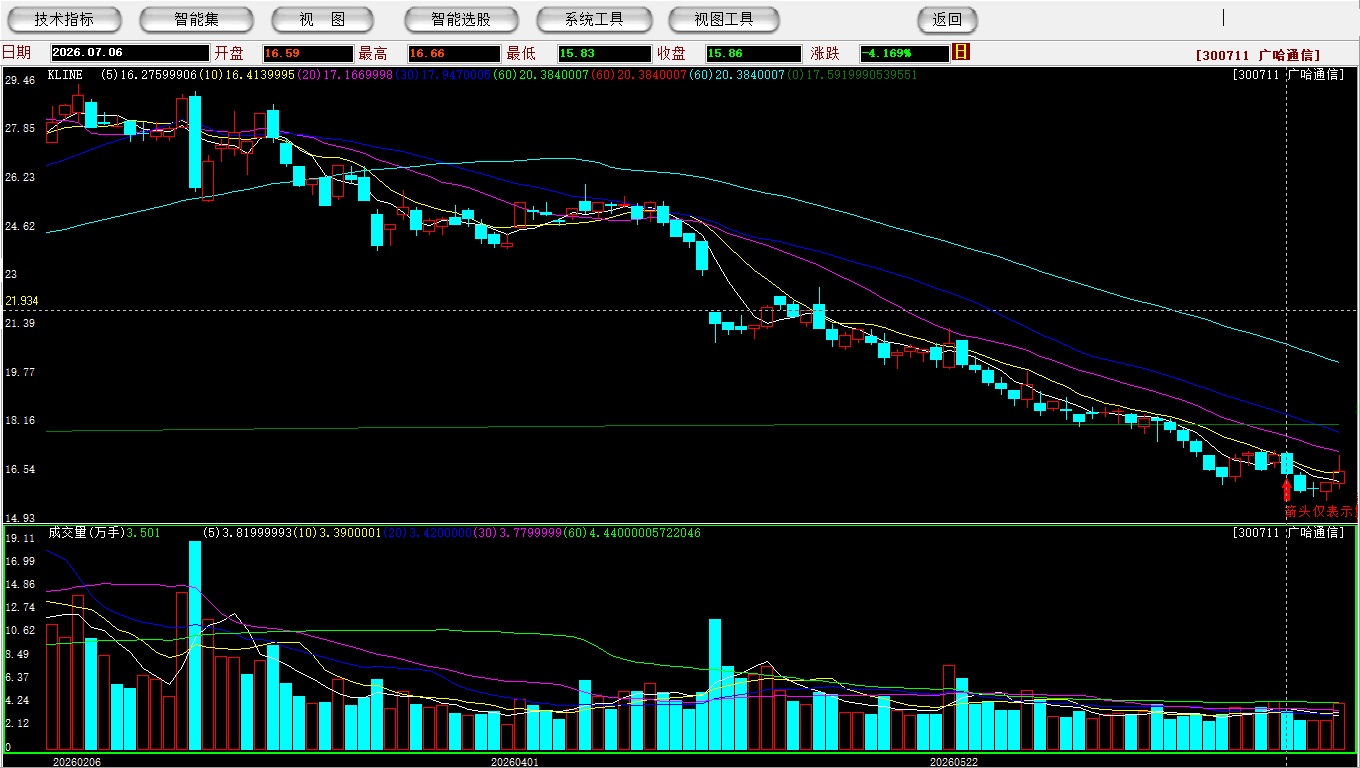This screenshot has width=1360, height=768.
Task: Click the 20260401 date label on the axis
Action: click(514, 762)
